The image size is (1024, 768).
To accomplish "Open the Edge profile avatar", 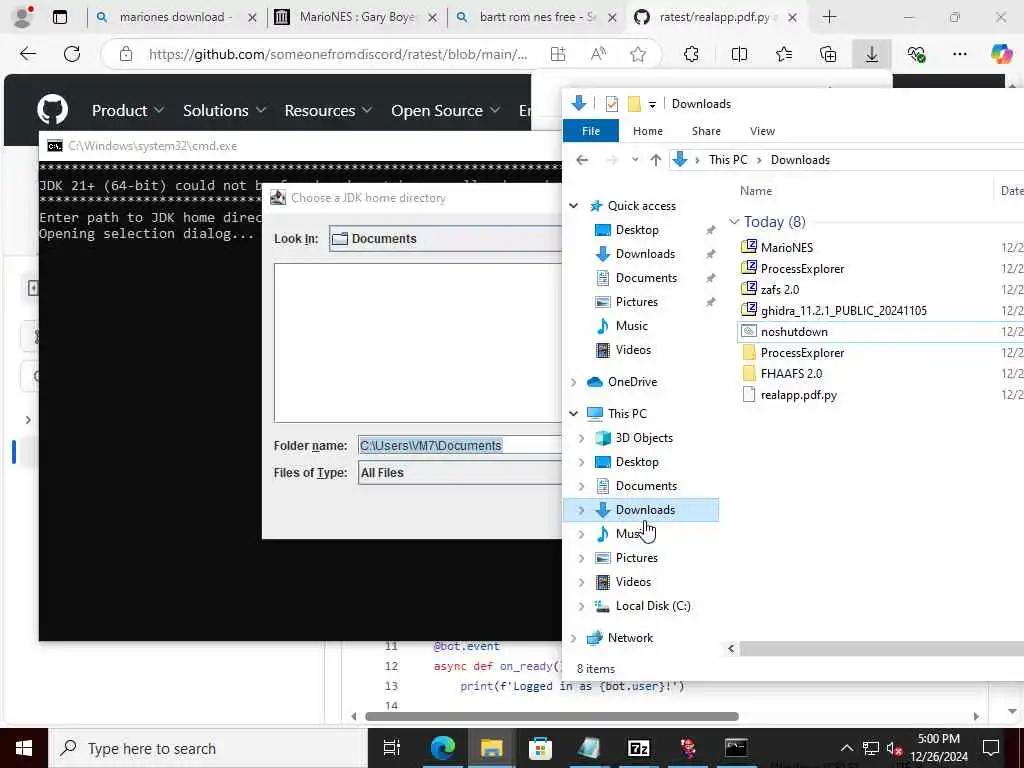I will point(23,17).
